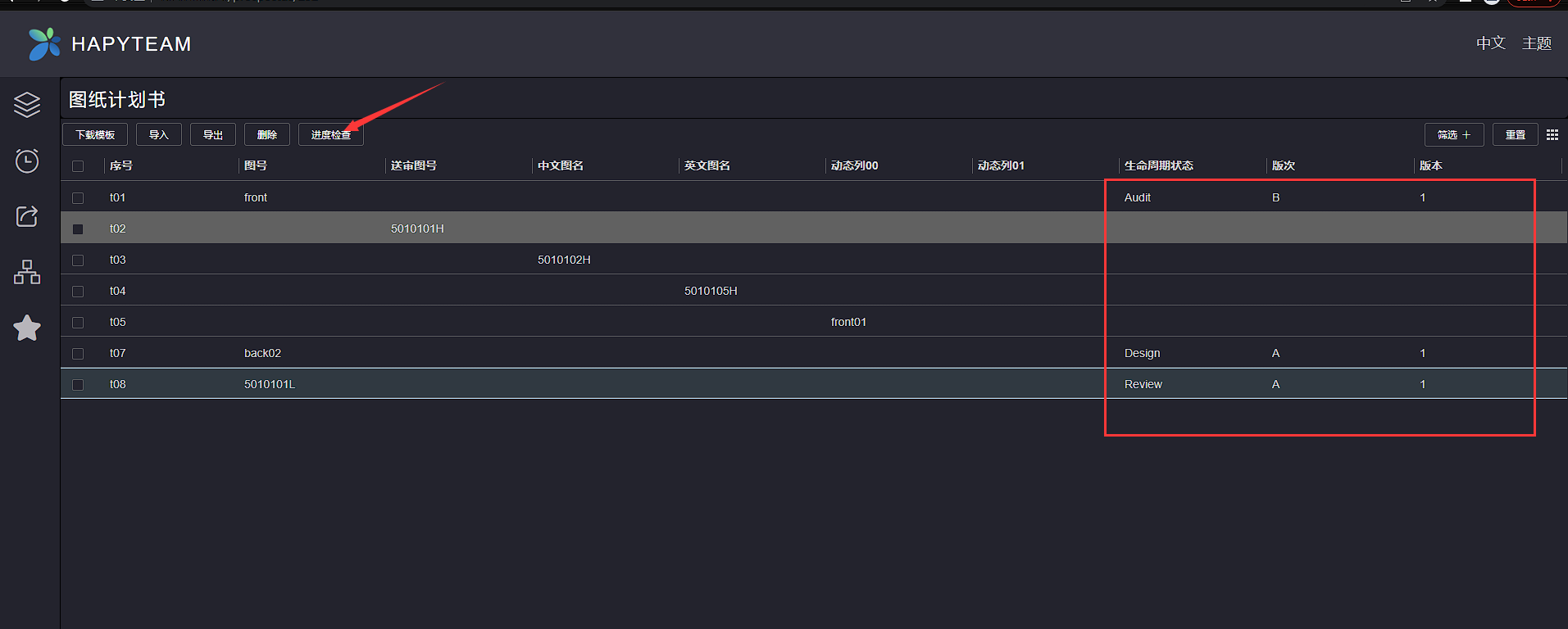Check the checkbox for row t05
Screen dimensions: 1568x629
(x=78, y=323)
